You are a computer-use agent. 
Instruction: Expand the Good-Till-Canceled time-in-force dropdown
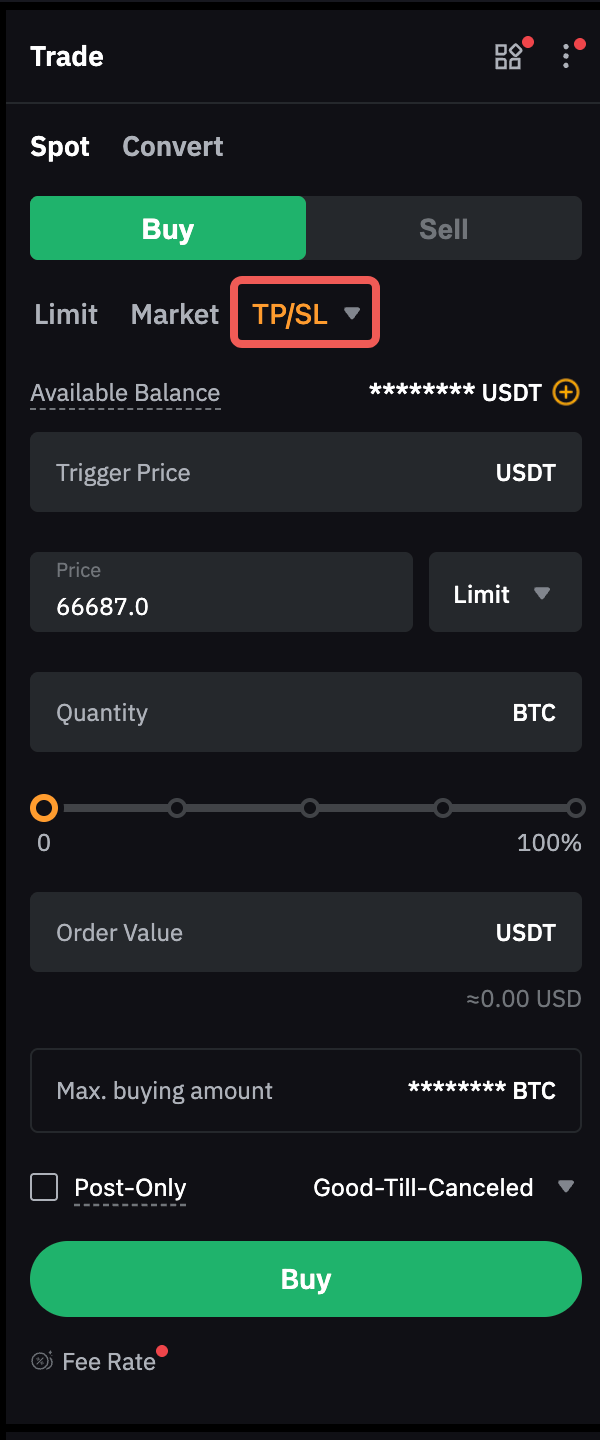click(442, 1187)
